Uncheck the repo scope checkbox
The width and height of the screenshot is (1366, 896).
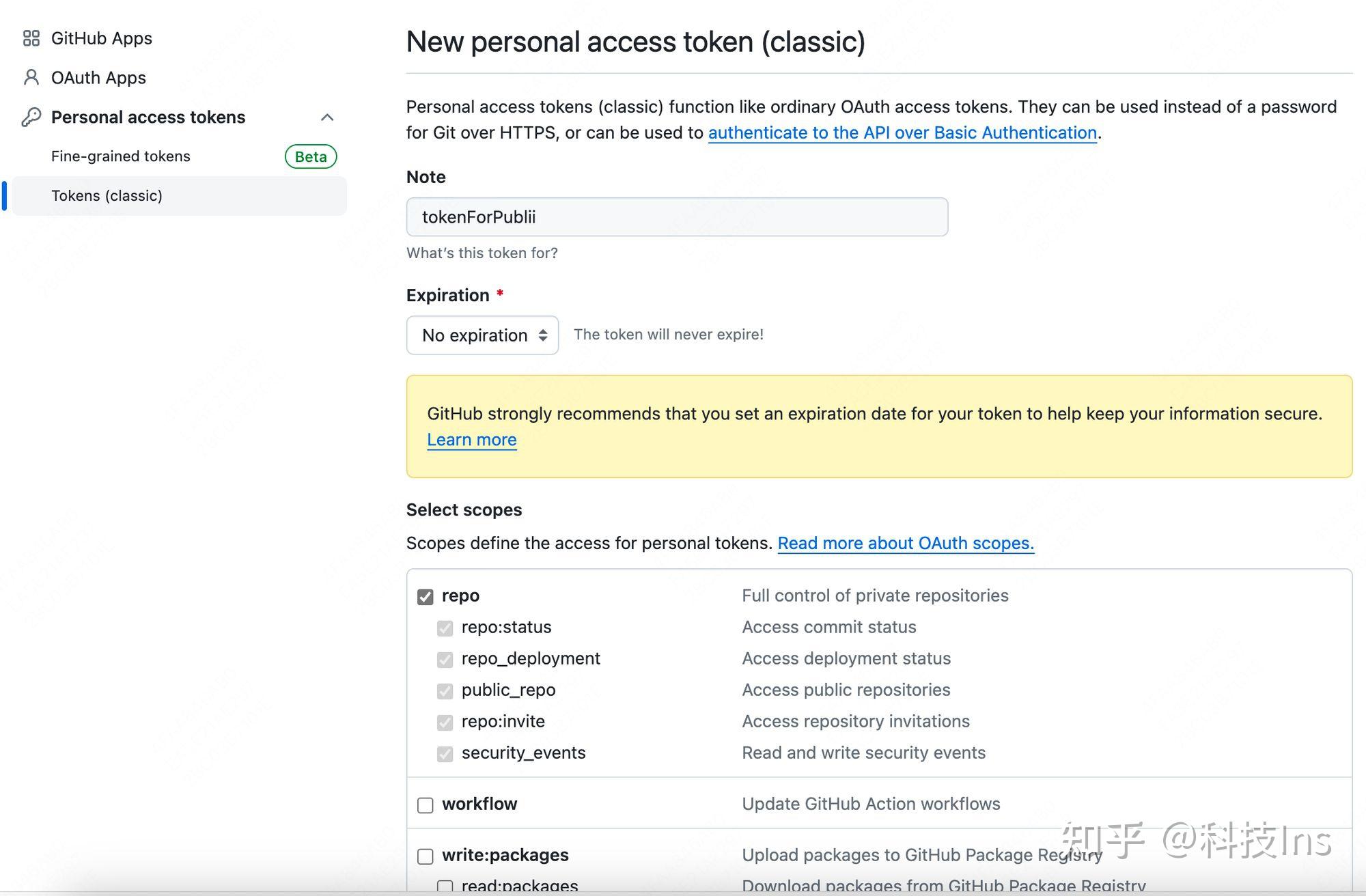425,596
